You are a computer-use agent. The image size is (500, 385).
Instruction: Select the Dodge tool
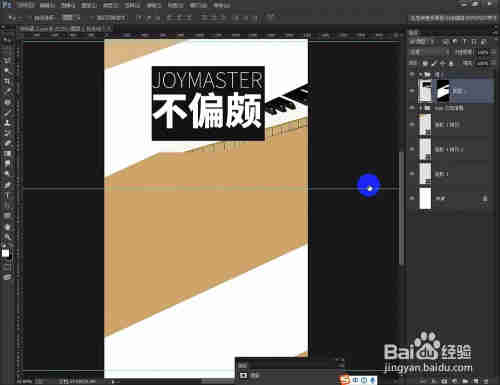click(7, 174)
